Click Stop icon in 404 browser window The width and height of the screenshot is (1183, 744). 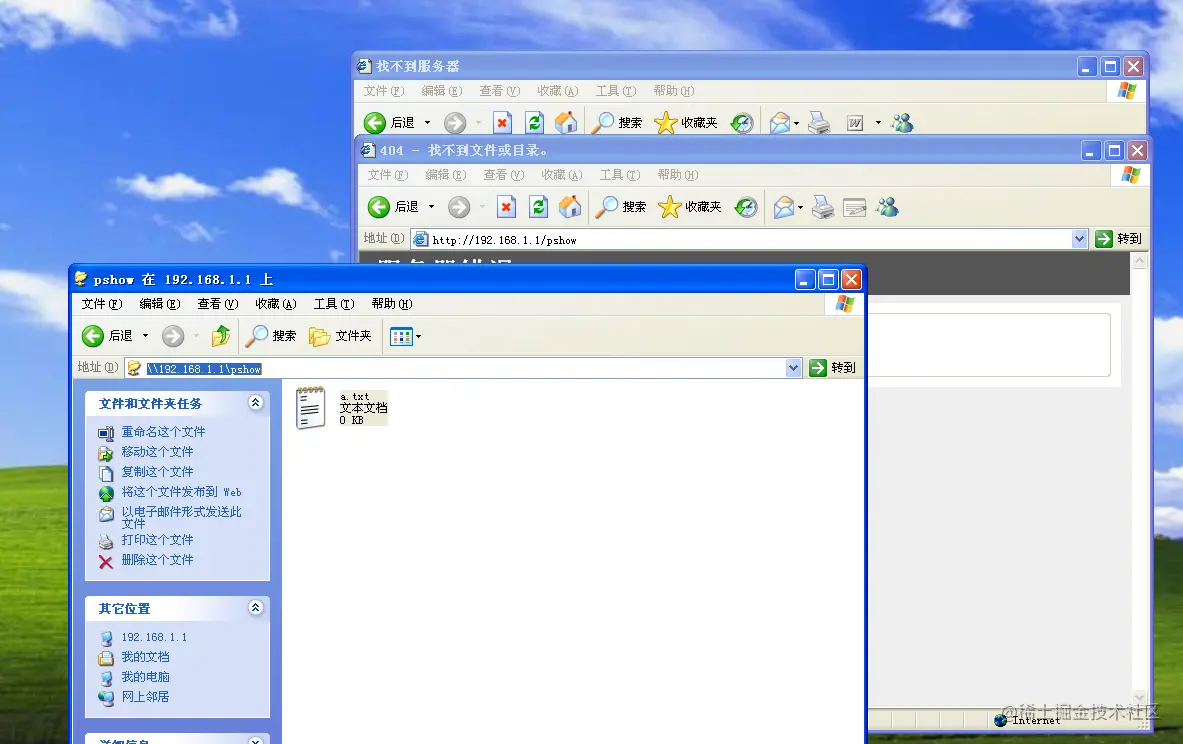(506, 207)
